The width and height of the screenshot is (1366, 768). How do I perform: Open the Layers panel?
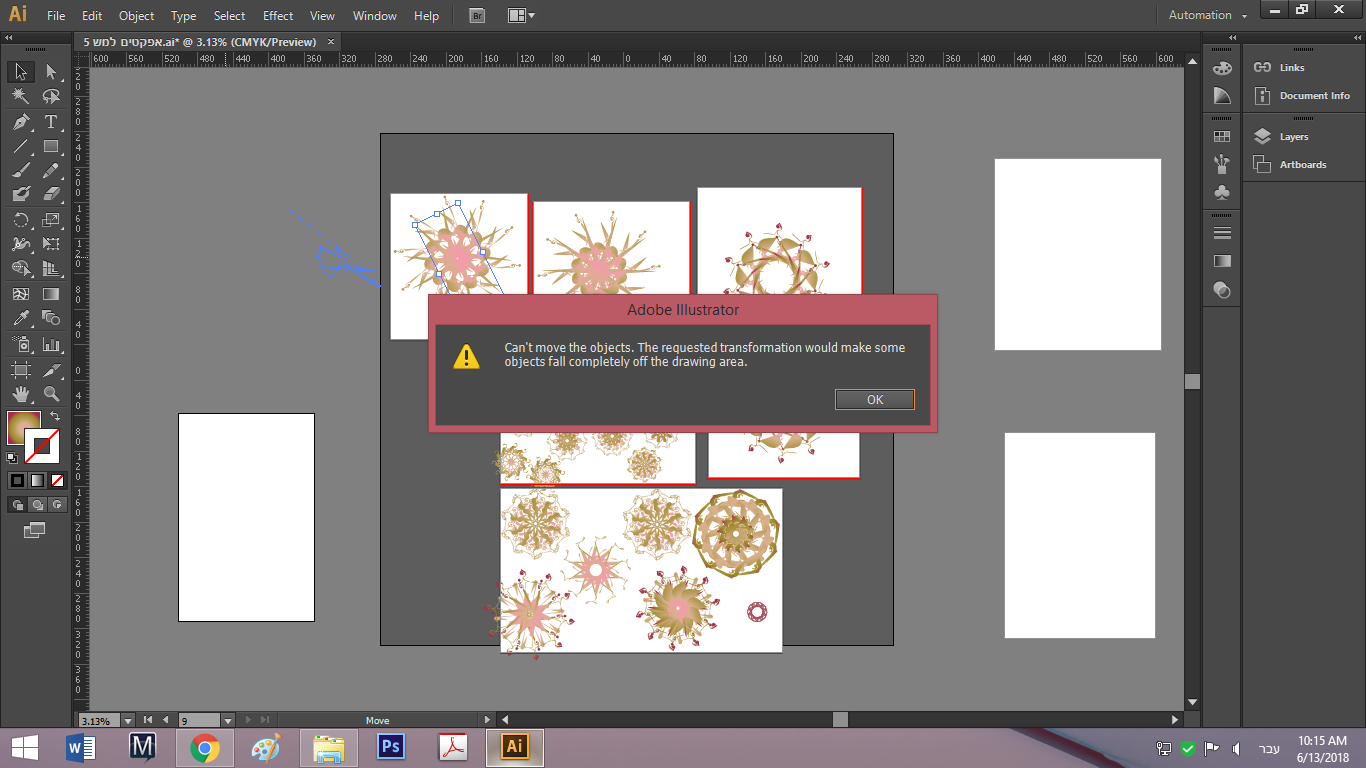[x=1293, y=137]
